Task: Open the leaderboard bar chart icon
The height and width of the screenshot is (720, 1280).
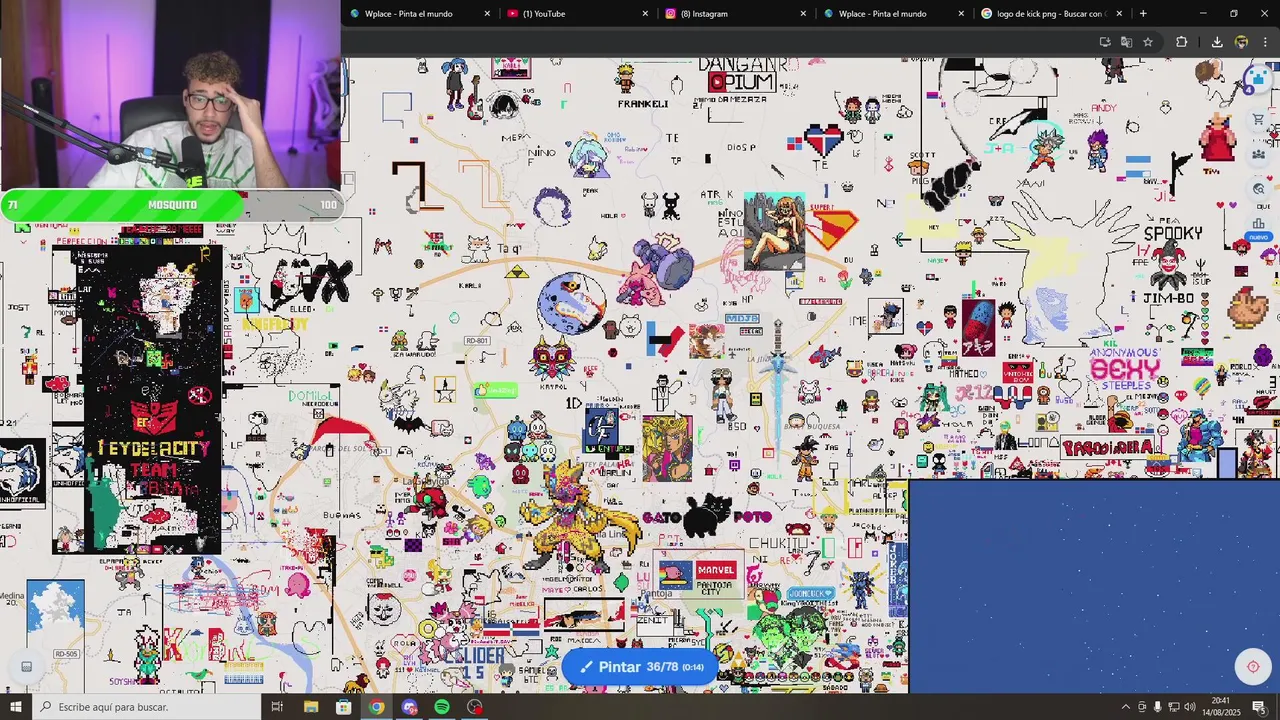Action: (1258, 223)
